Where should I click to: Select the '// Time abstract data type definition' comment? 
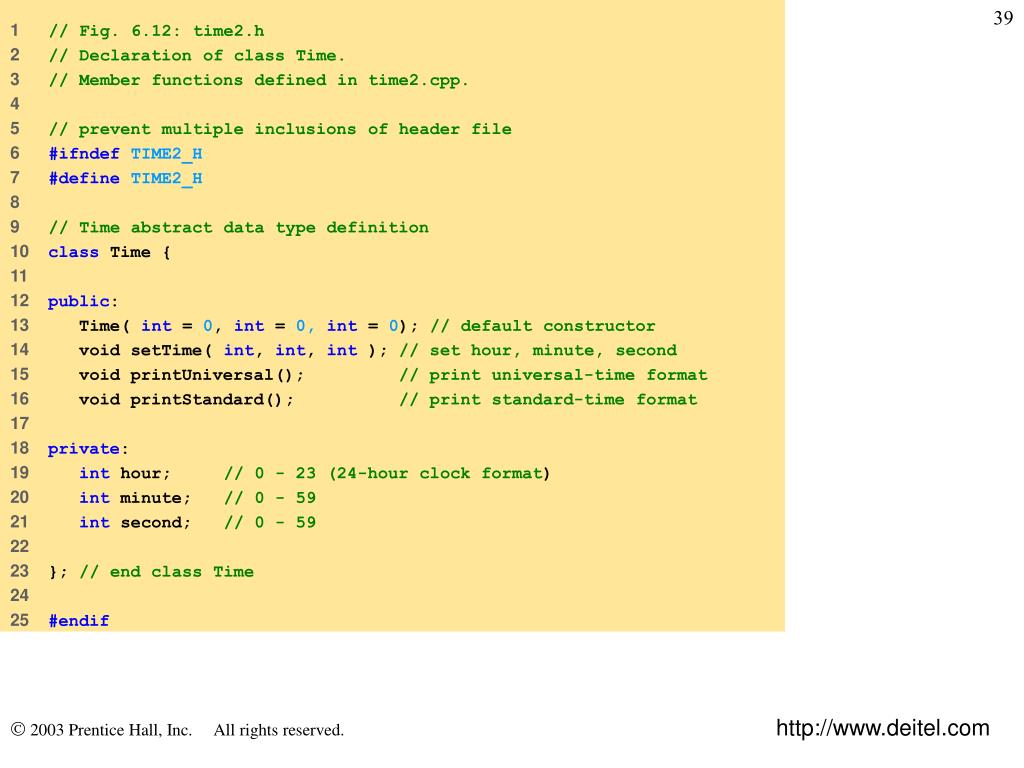point(239,228)
